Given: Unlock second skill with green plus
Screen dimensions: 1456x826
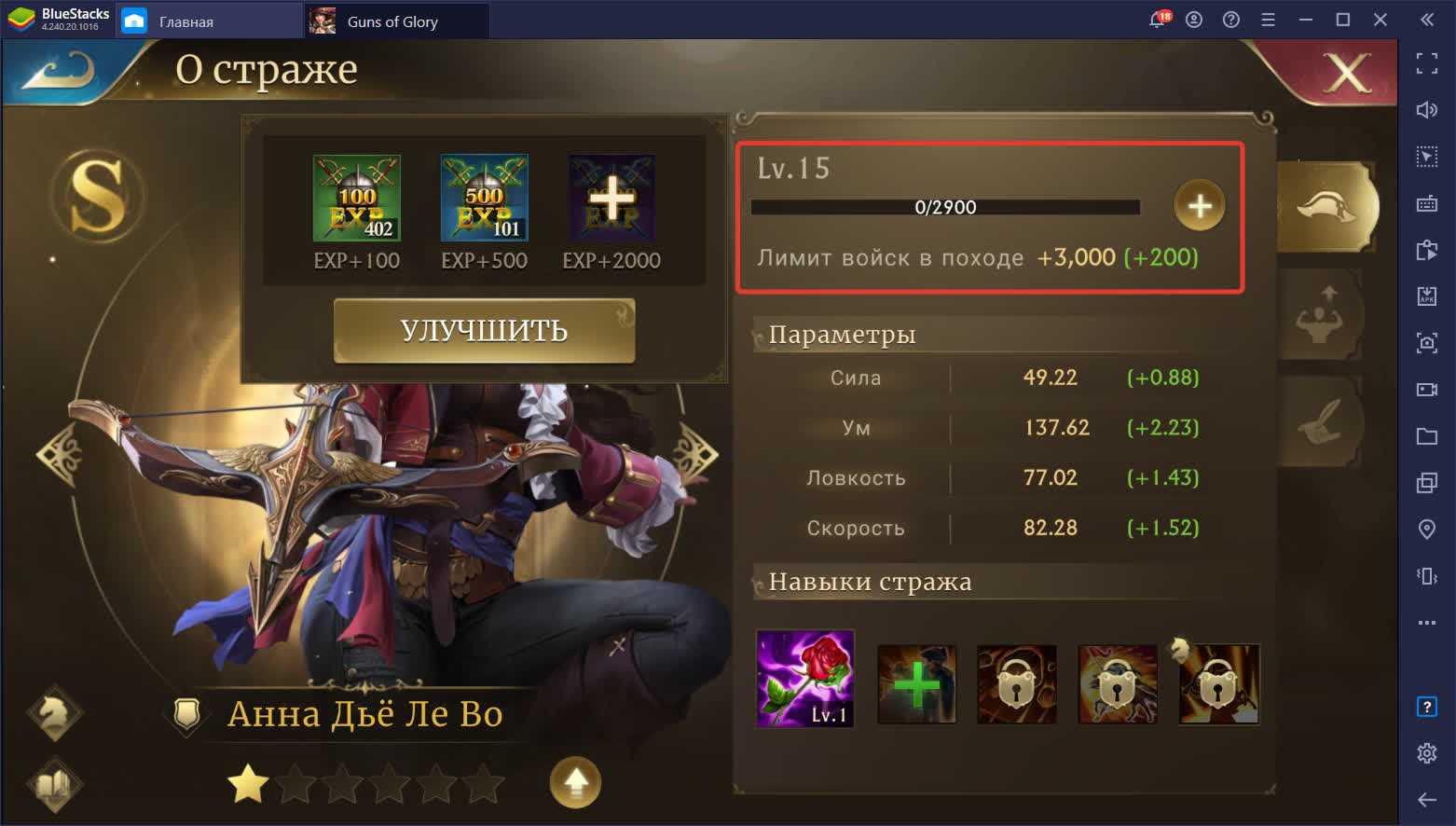Looking at the screenshot, I should coord(916,684).
